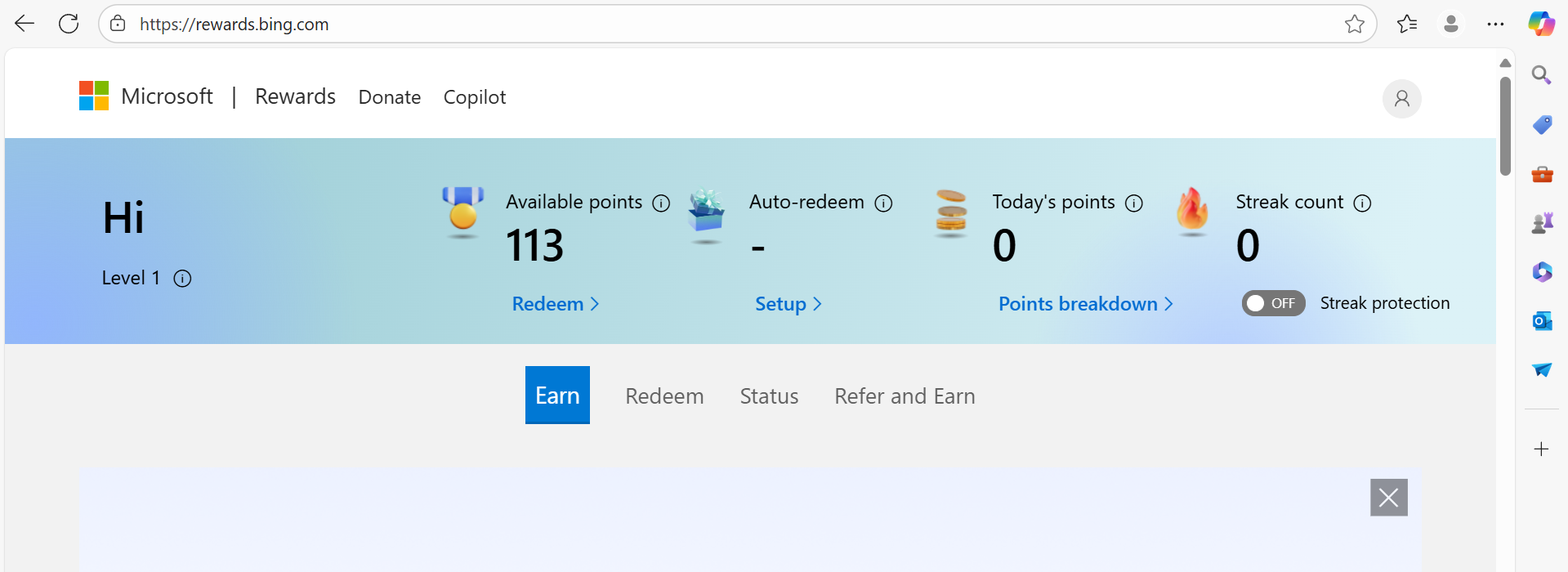Screen dimensions: 1568x572
Task: Open Copilot in the header navigation
Action: pos(475,97)
